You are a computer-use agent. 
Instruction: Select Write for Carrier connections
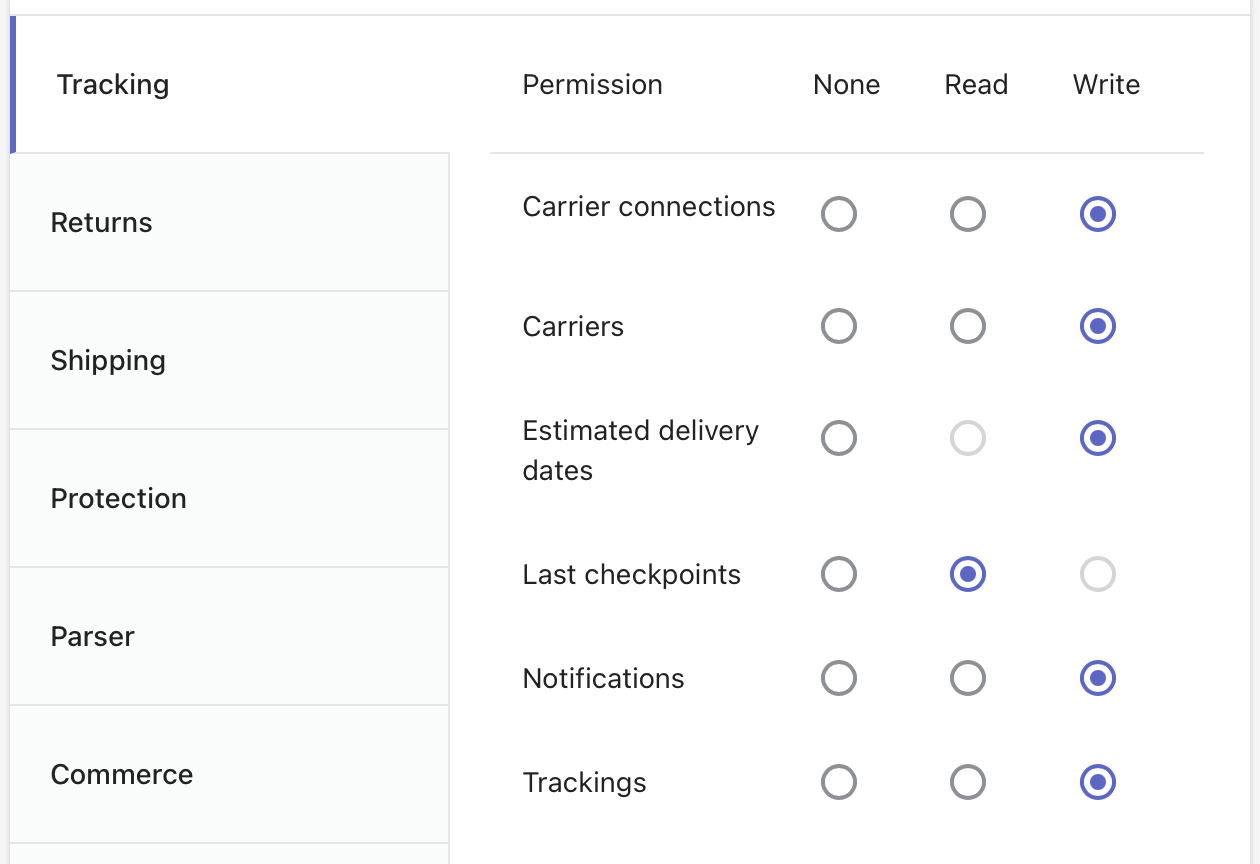click(x=1097, y=214)
